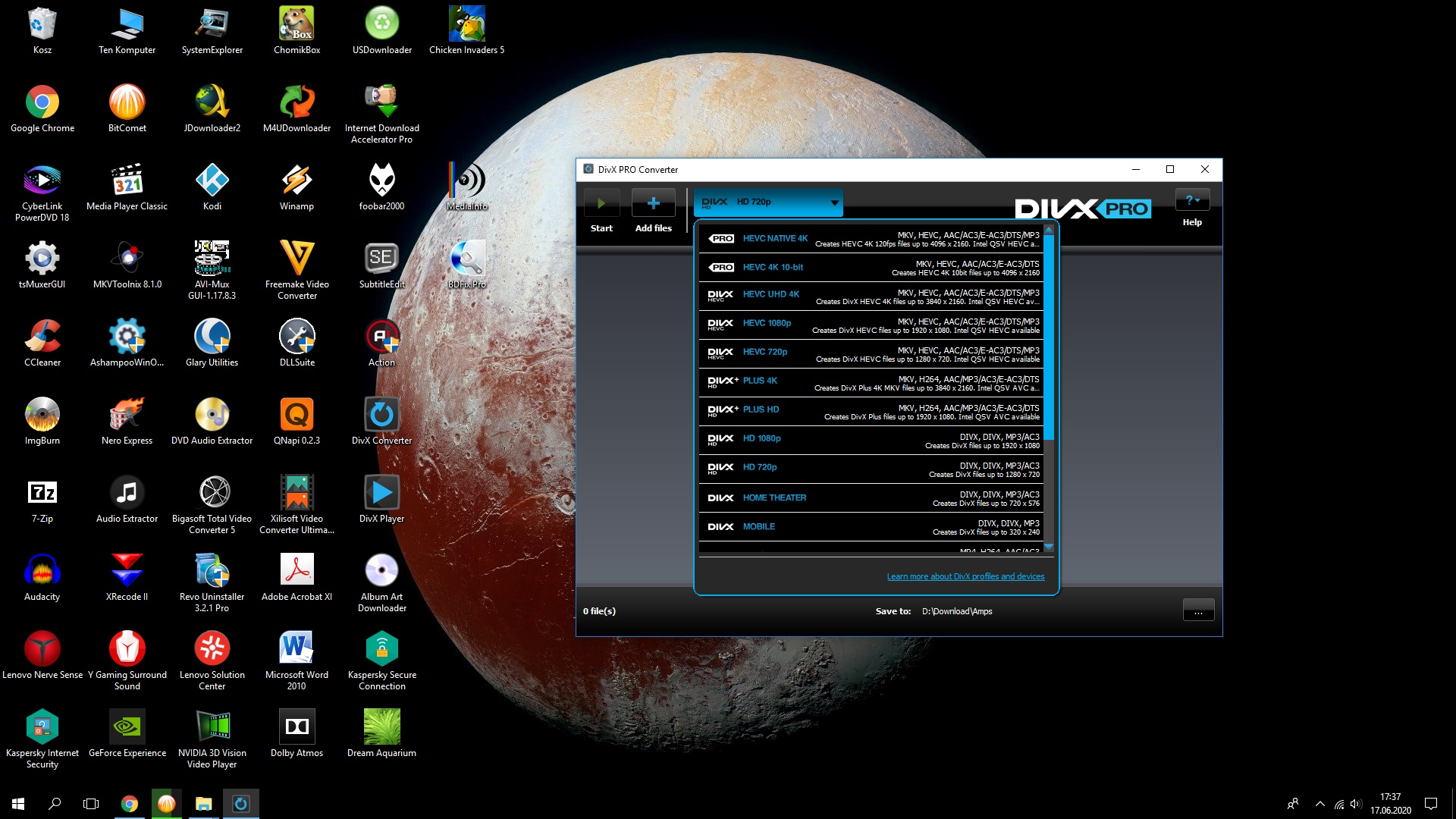The image size is (1456, 819).
Task: Open Kodi desktop shortcut
Action: 212,187
